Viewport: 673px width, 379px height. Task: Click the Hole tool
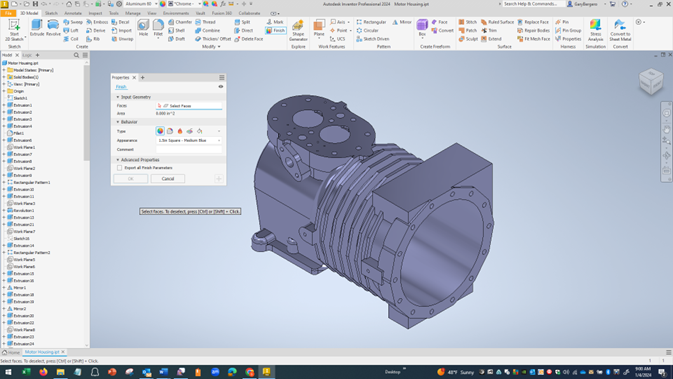pyautogui.click(x=143, y=27)
